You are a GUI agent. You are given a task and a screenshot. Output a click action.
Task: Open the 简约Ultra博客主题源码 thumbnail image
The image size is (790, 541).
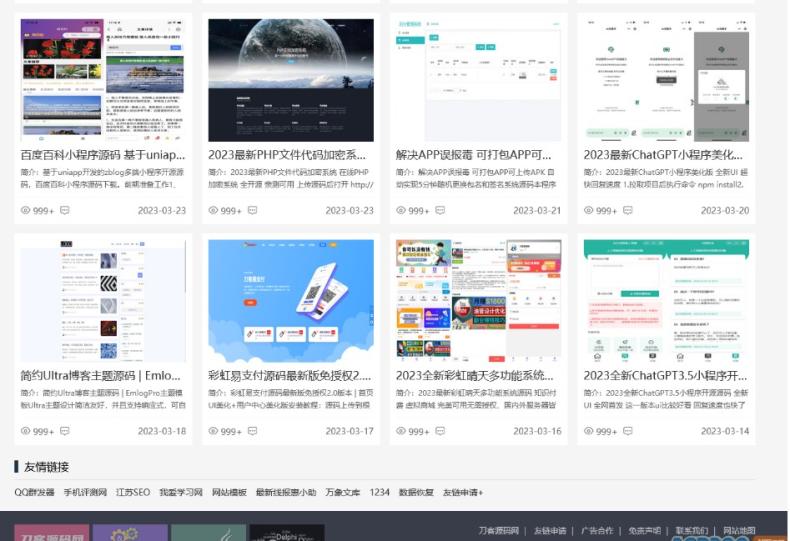pos(102,300)
